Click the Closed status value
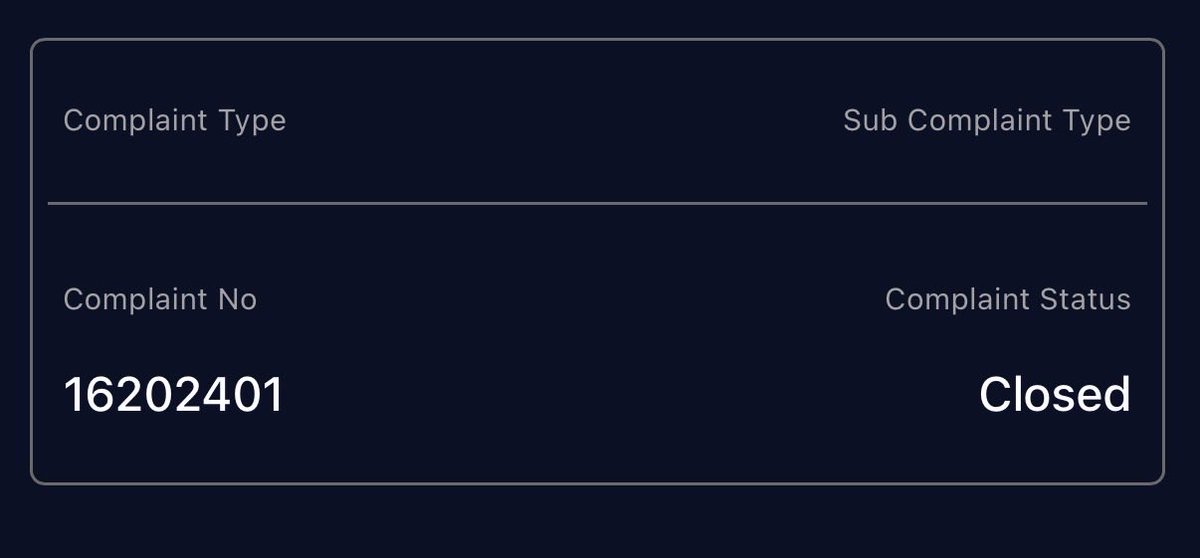1200x558 pixels. pyautogui.click(x=1055, y=395)
